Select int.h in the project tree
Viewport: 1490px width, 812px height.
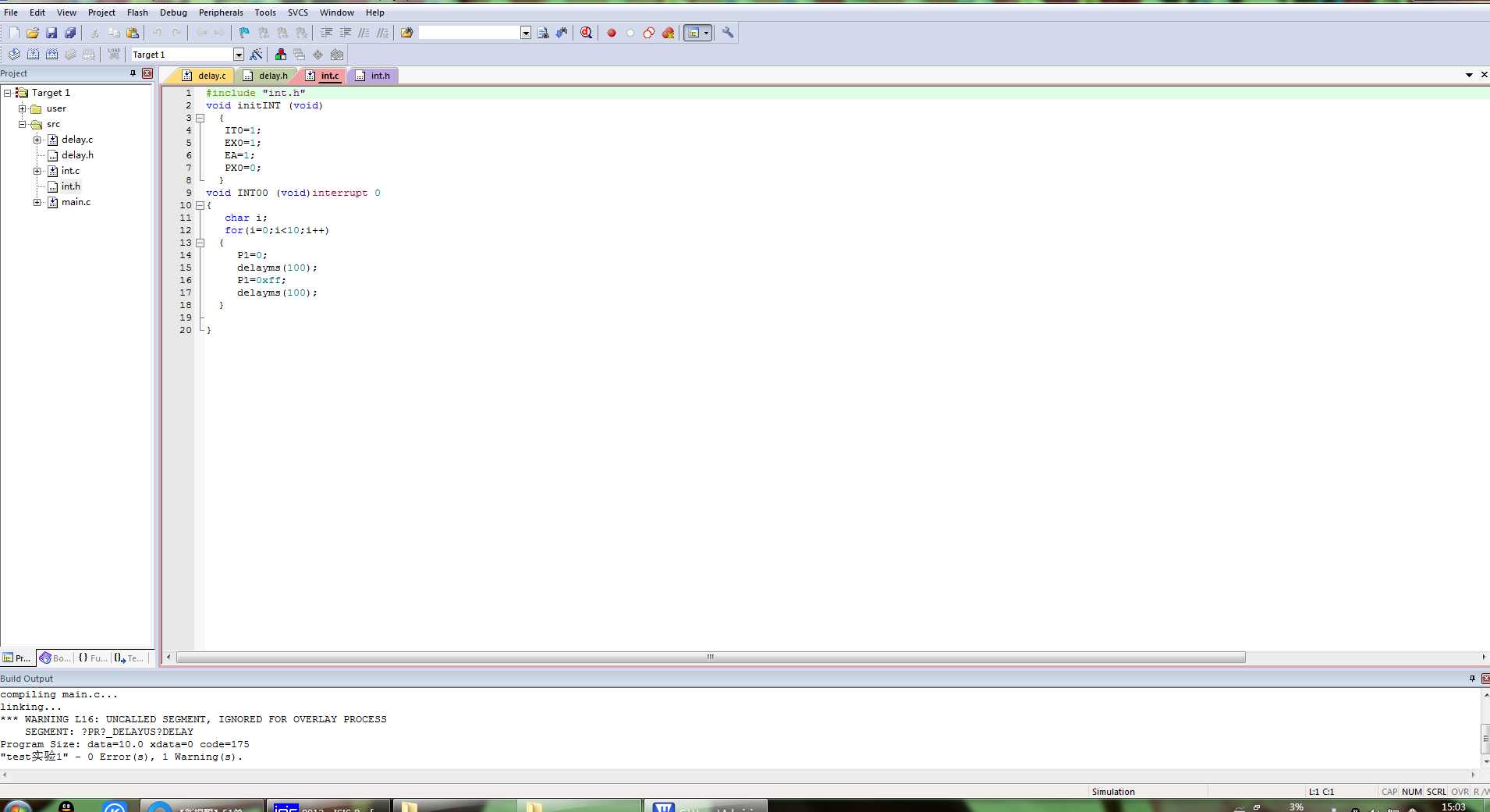pos(71,186)
